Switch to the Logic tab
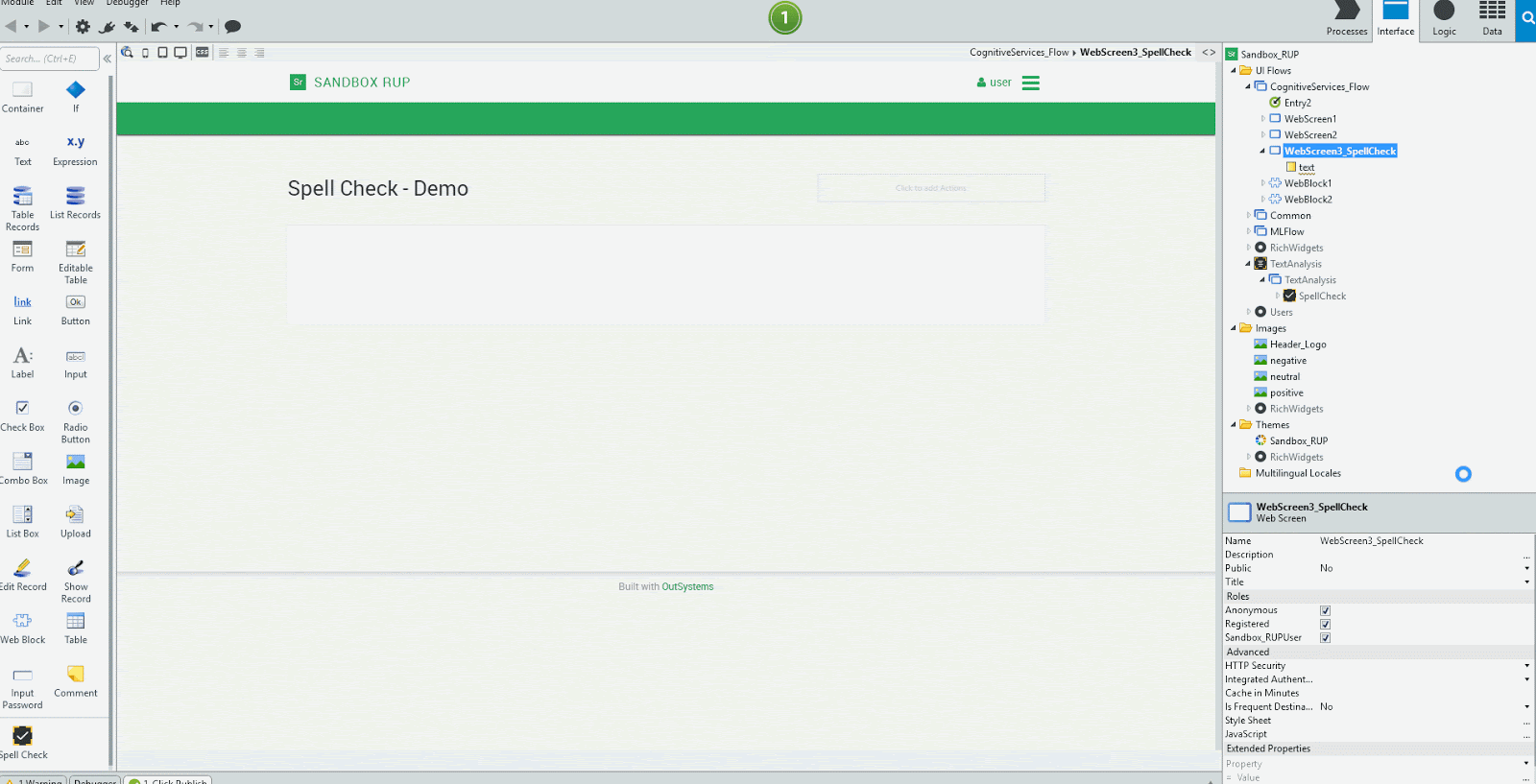Viewport: 1536px width, 784px height. pyautogui.click(x=1444, y=19)
